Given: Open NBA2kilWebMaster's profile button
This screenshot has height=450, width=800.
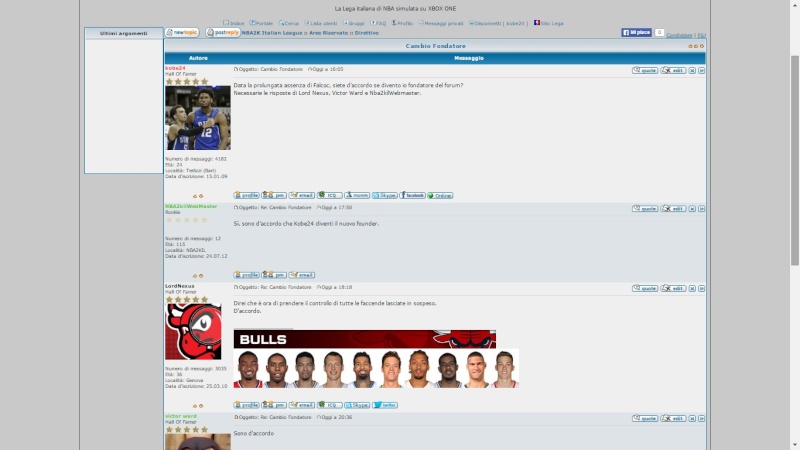Looking at the screenshot, I should (x=246, y=275).
